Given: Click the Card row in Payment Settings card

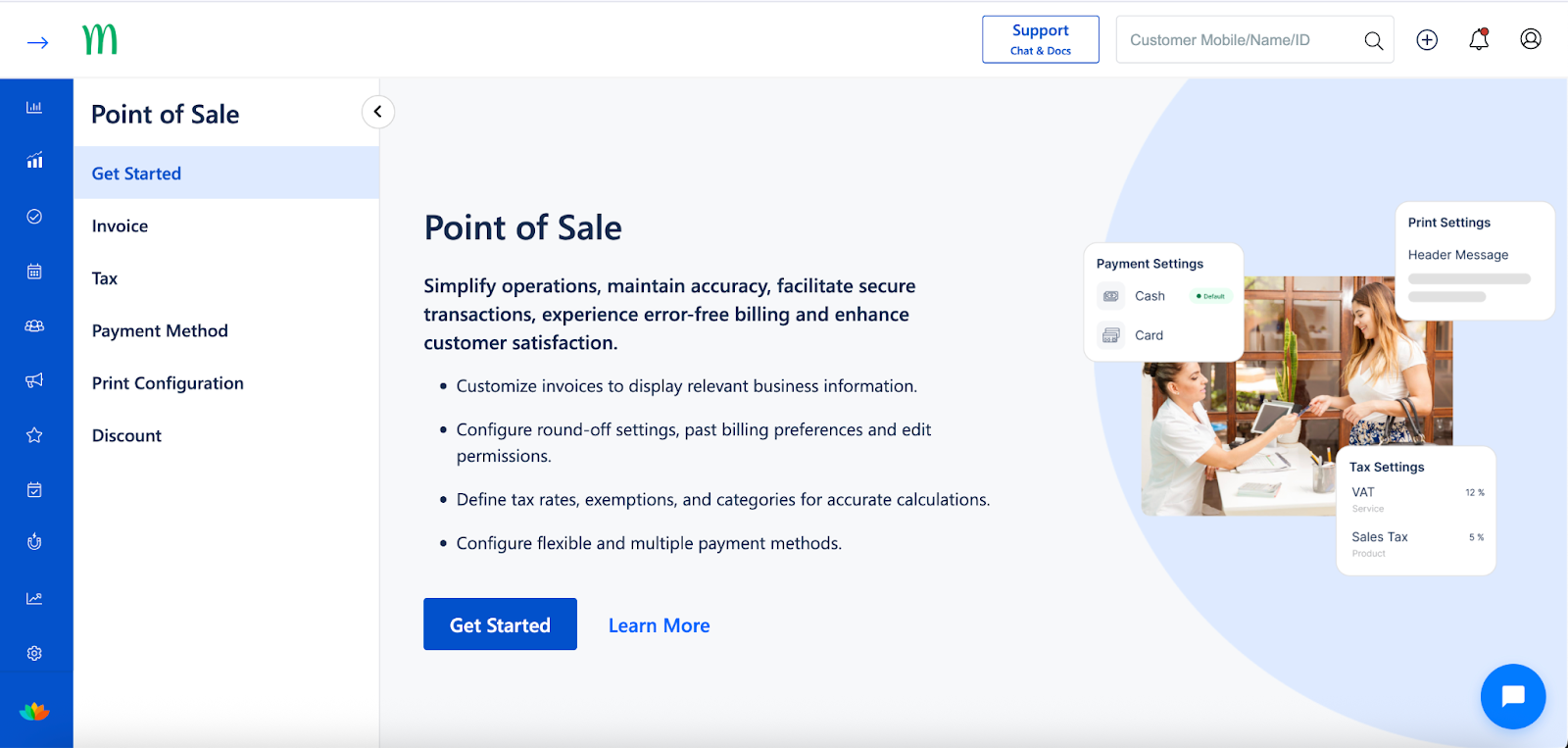Looking at the screenshot, I should coord(1163,335).
